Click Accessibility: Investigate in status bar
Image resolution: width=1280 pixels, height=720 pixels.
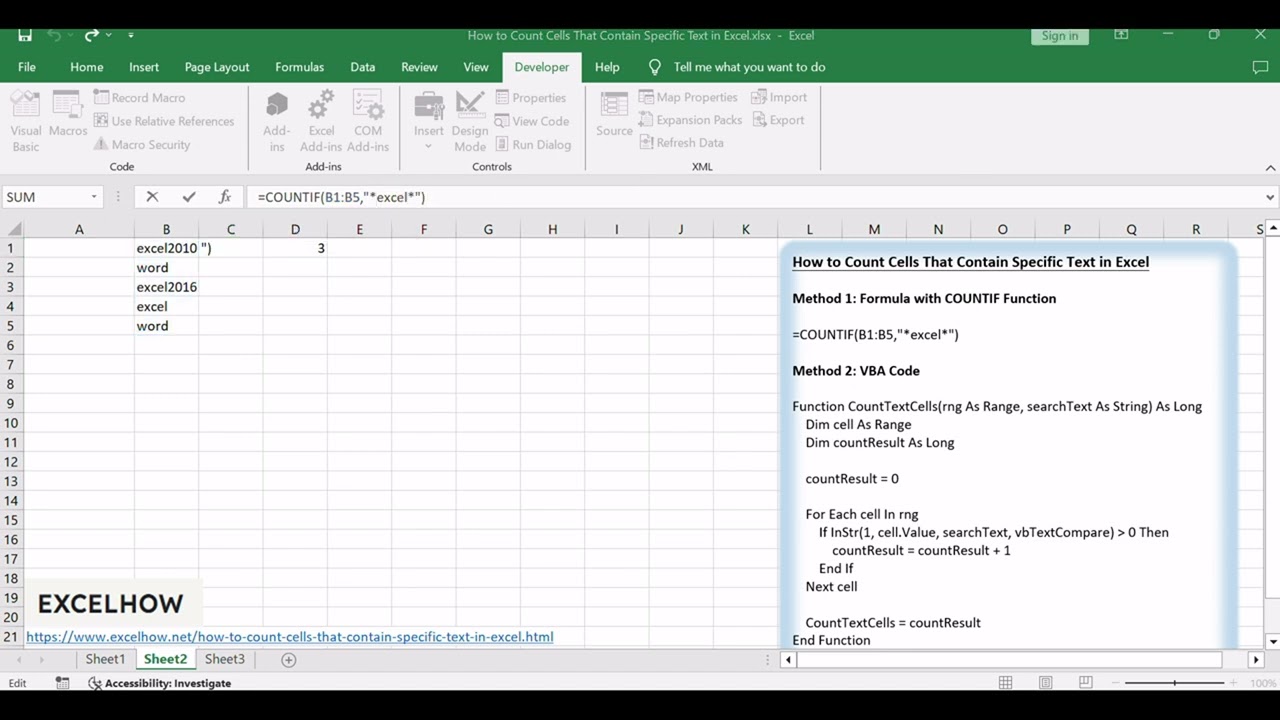pyautogui.click(x=160, y=683)
